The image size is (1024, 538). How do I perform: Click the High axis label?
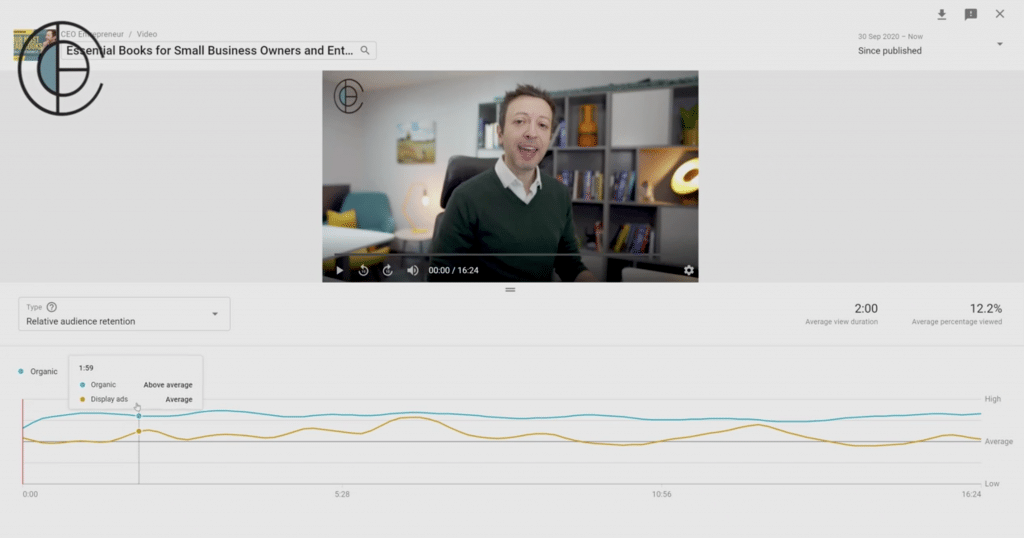point(993,399)
